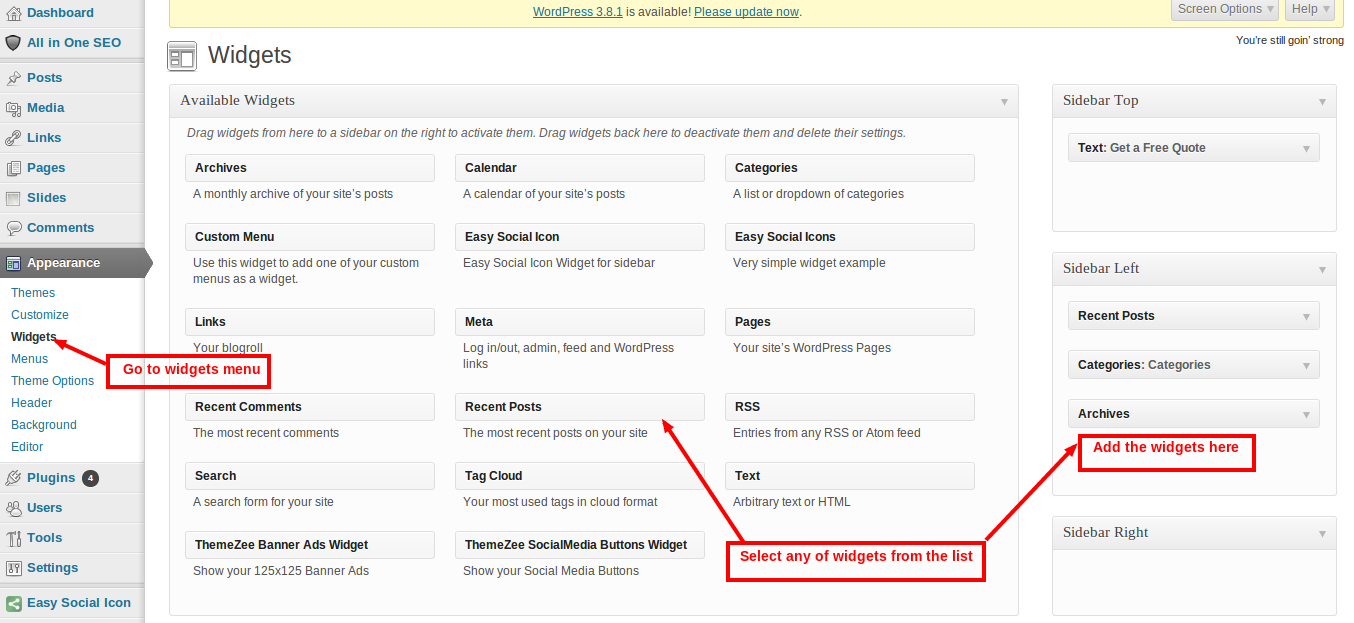The height and width of the screenshot is (623, 1354).
Task: Click the Sidebar Top panel title
Action: [x=1100, y=101]
